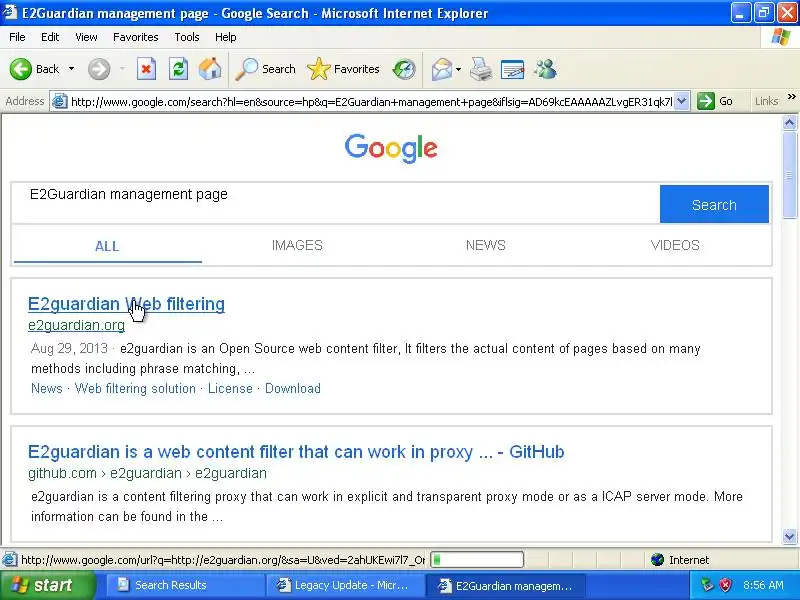Open the Favorites menu
This screenshot has width=800, height=600.
136,37
